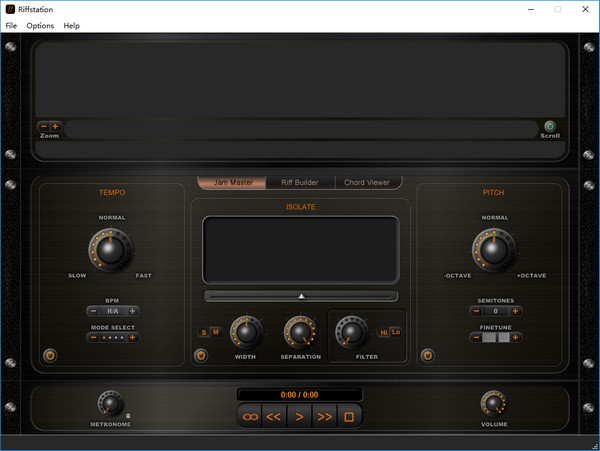Switch to the Riff Builder tab
This screenshot has height=451, width=600.
pos(300,182)
